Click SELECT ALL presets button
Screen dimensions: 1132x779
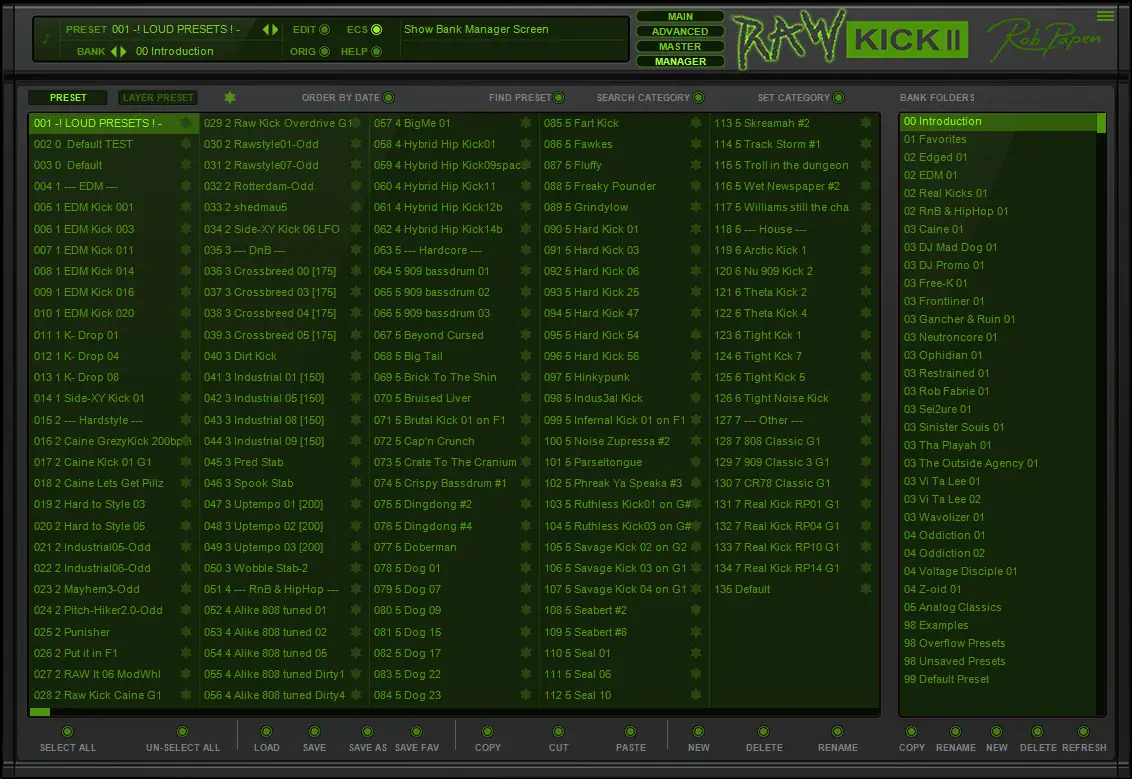67,731
